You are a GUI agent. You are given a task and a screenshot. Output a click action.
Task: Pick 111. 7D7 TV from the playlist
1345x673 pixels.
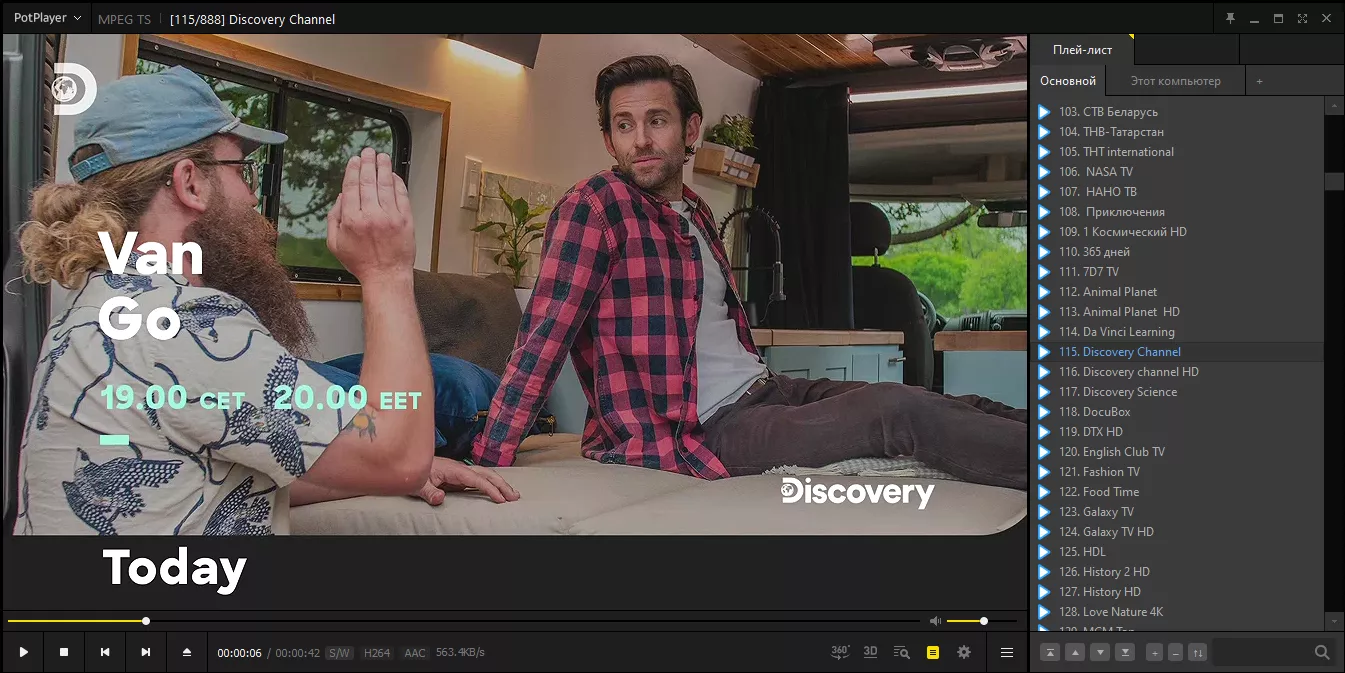(1177, 272)
